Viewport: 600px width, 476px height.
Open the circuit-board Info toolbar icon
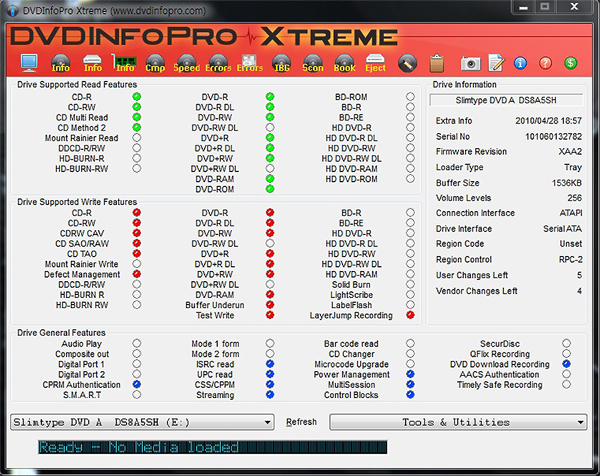click(x=124, y=63)
